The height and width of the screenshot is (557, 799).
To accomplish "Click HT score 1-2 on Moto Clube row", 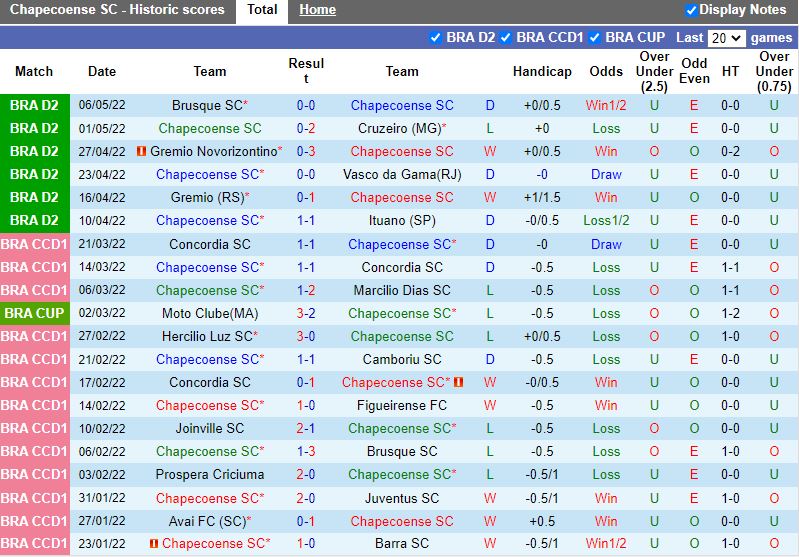I will (730, 313).
